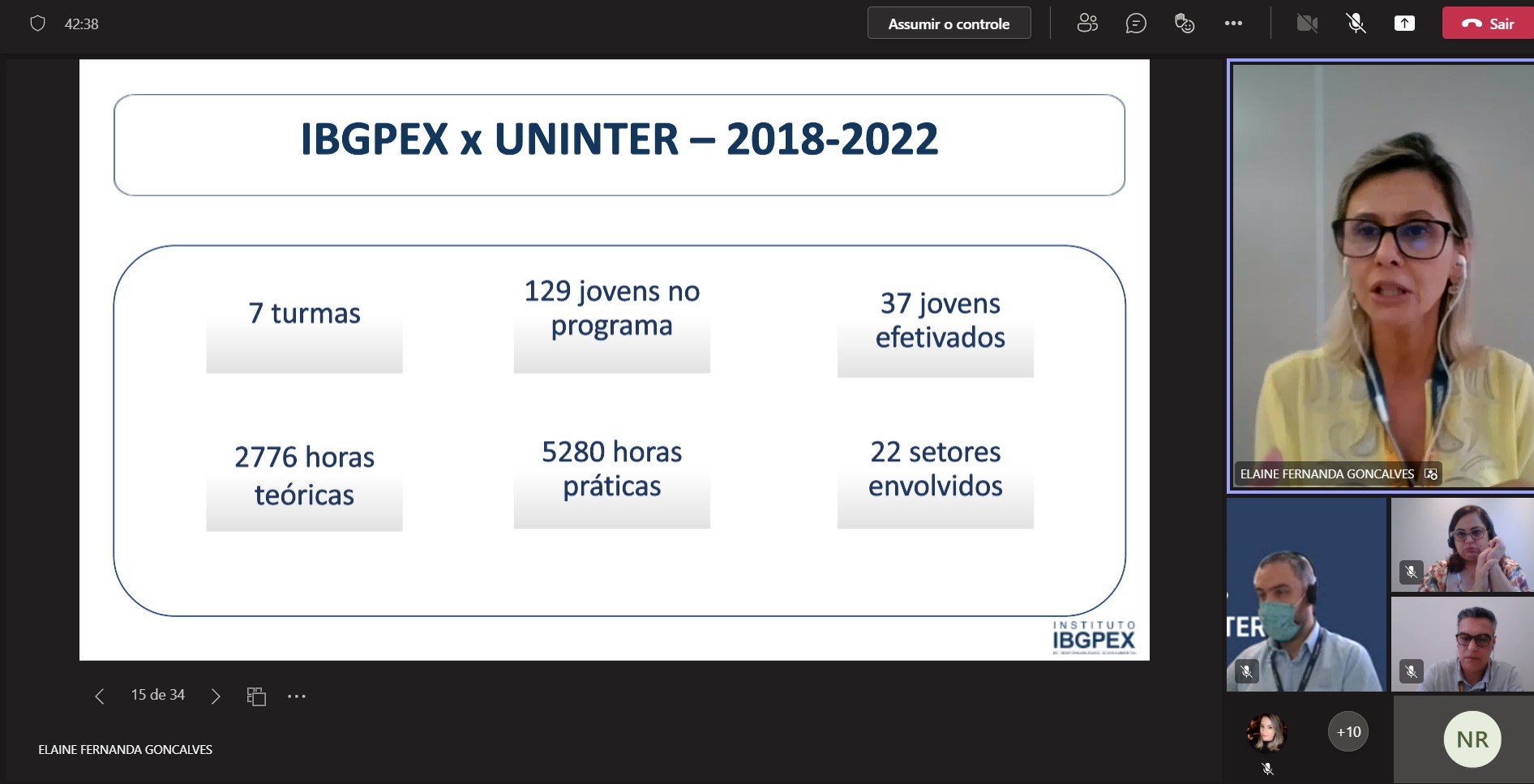Open the participants panel icon
This screenshot has height=784, width=1534.
[x=1087, y=24]
